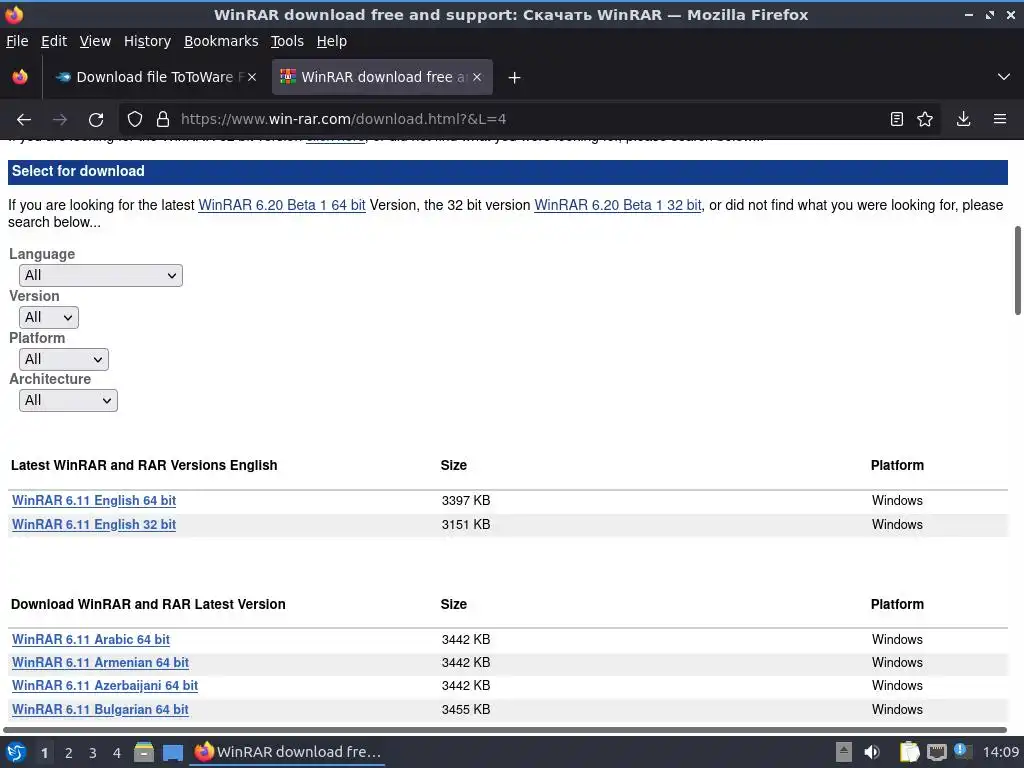Click WinRAR 6.11 Armenian 64 bit link

coord(101,663)
